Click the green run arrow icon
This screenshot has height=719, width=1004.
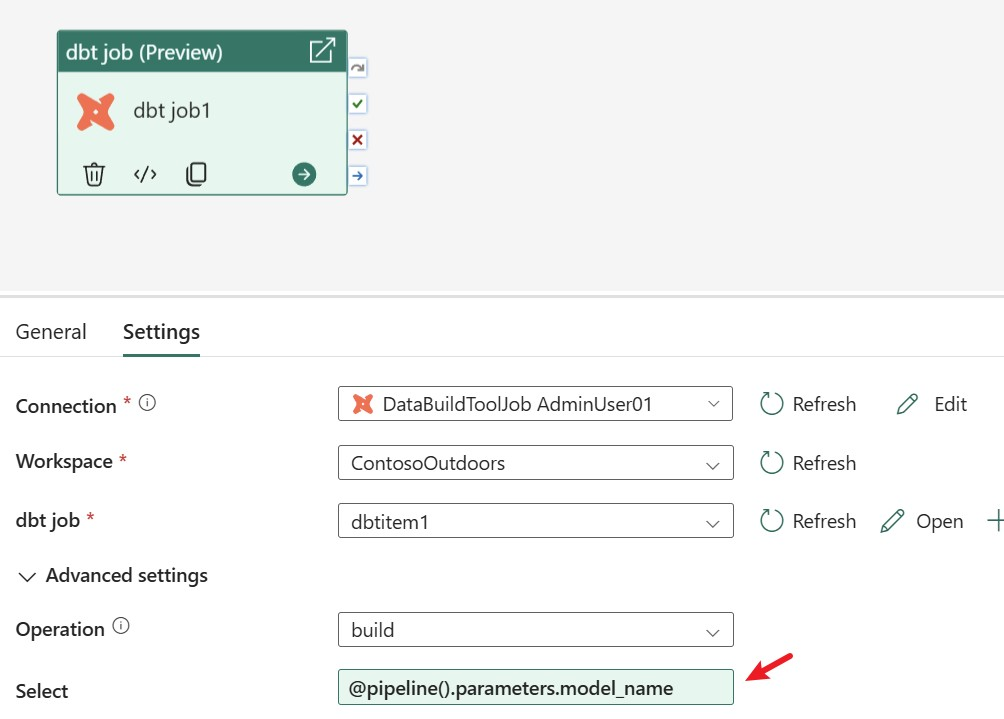point(304,174)
